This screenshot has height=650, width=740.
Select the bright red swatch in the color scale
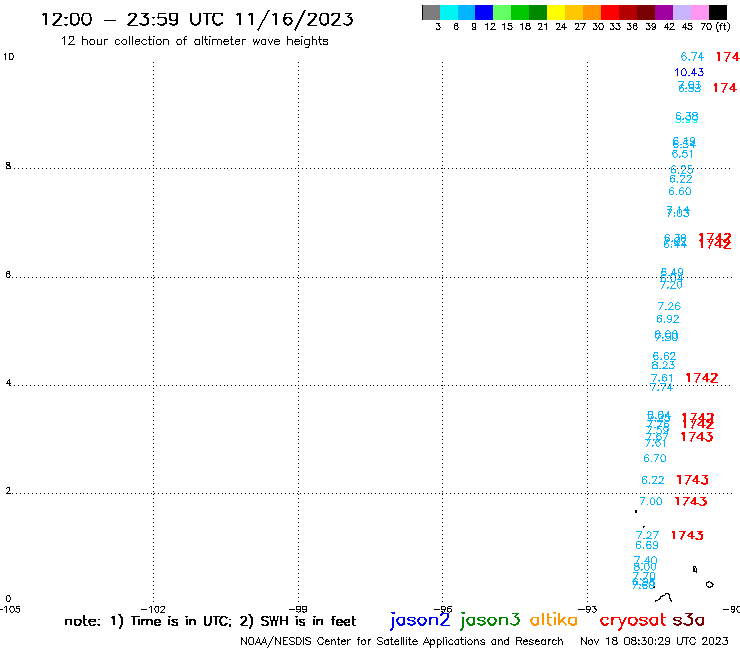point(610,12)
